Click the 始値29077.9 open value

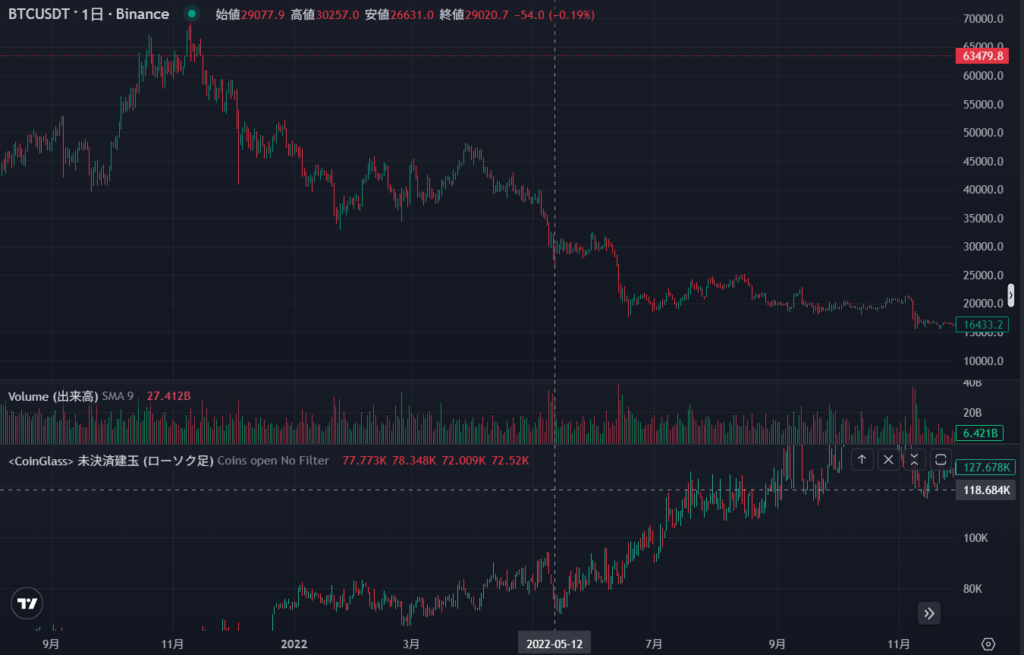[250, 14]
